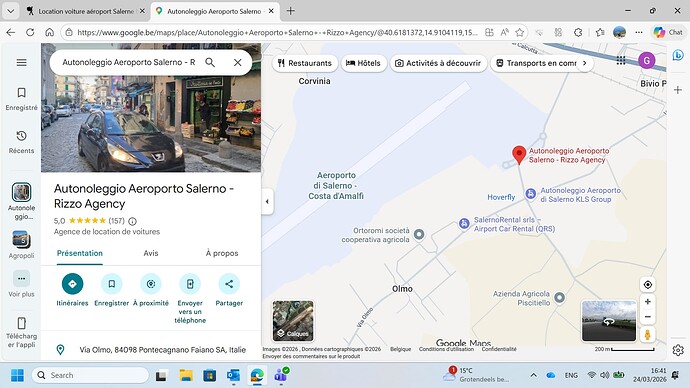Open the Calques layers satellite thumbnail
The image size is (690, 388).
(x=293, y=321)
